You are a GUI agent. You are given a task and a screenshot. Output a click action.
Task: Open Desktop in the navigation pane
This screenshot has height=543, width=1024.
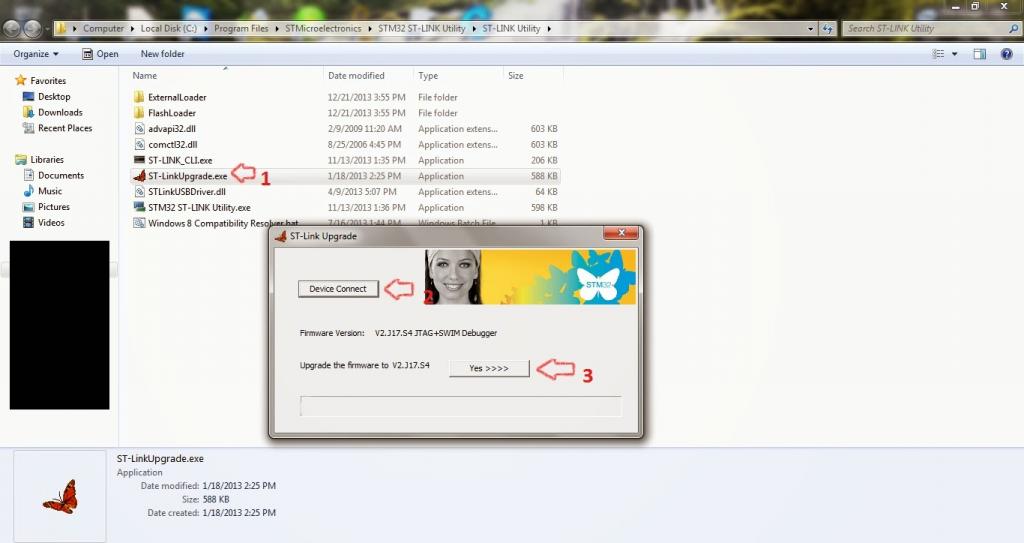[54, 97]
